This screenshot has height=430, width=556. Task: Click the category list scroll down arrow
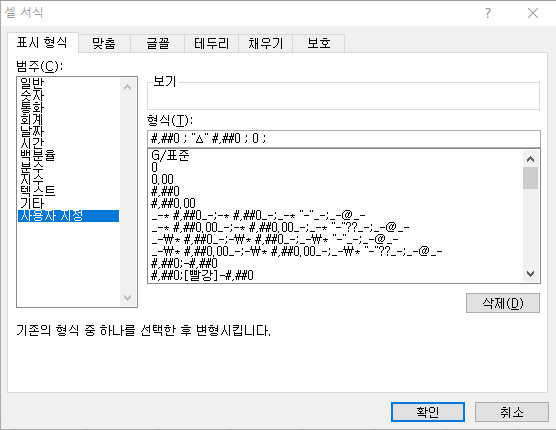click(x=128, y=298)
